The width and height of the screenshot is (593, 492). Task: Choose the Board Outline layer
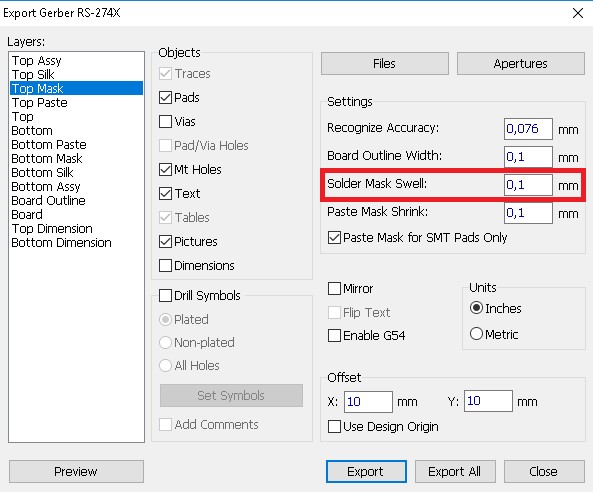pyautogui.click(x=48, y=200)
